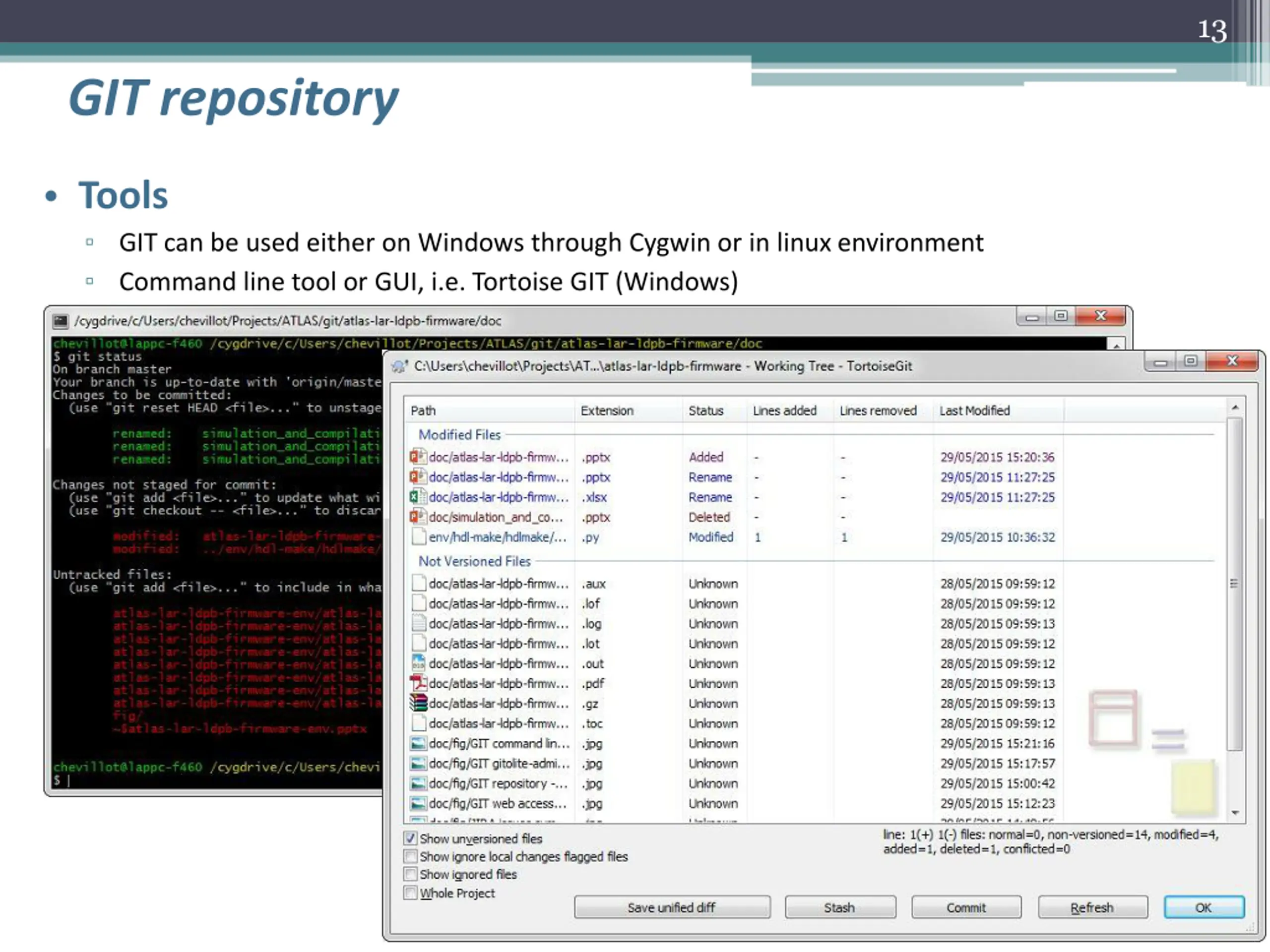The width and height of the screenshot is (1270, 952).
Task: Collapse the Modified Files group
Action: pos(459,435)
